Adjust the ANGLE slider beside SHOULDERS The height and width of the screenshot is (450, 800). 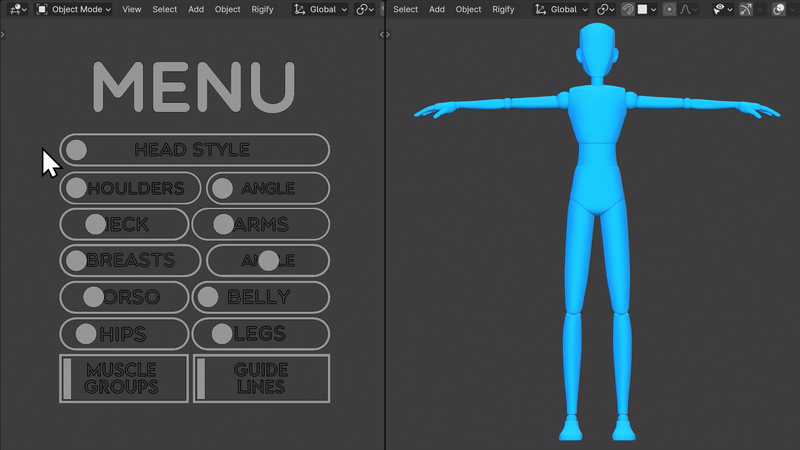pyautogui.click(x=268, y=188)
